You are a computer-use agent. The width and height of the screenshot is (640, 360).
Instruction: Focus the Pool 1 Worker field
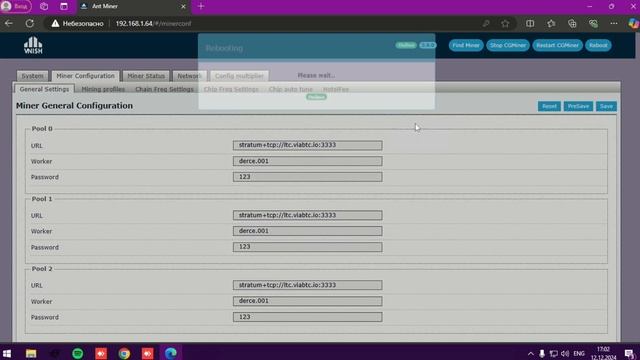coord(307,231)
